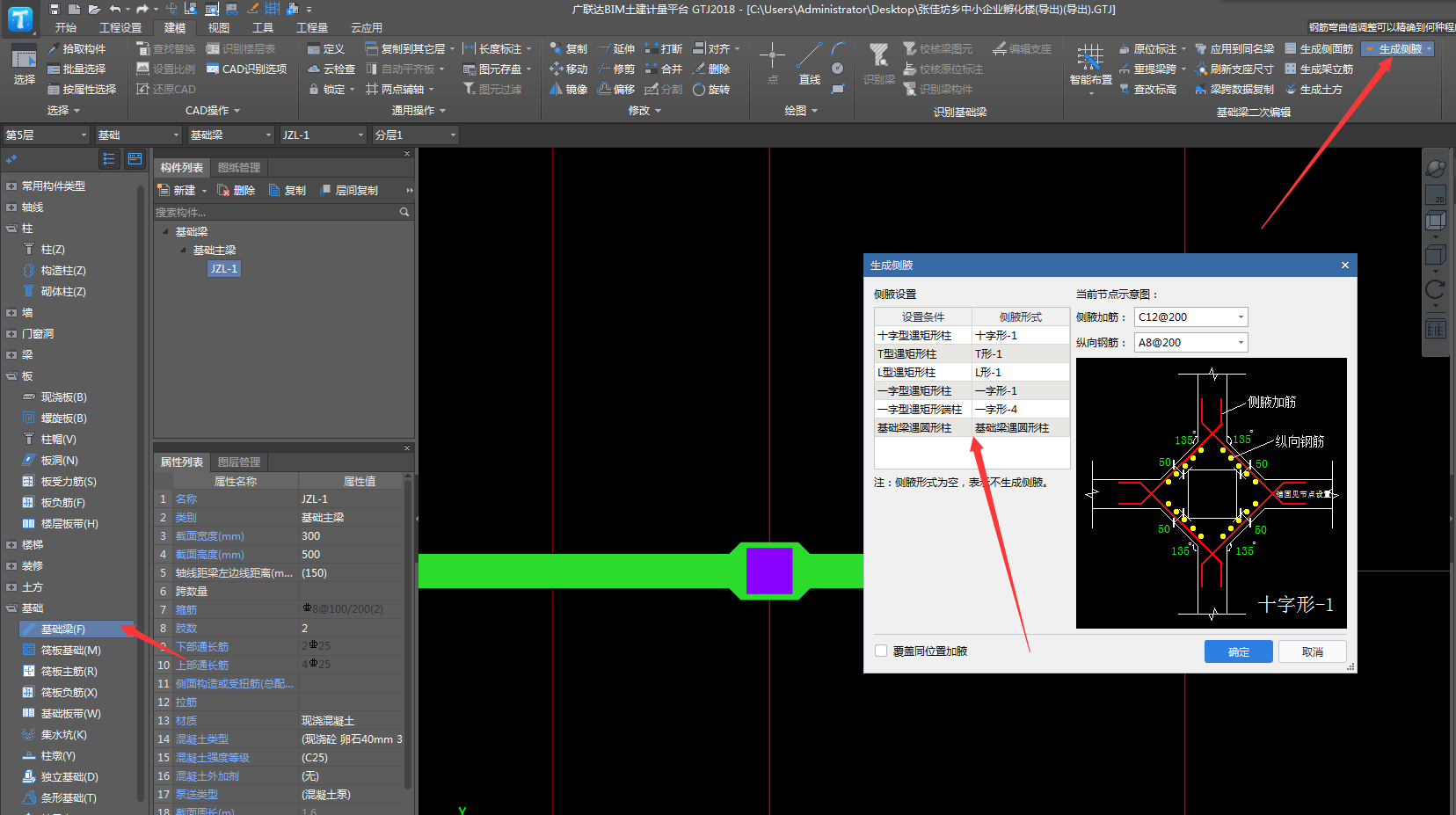Click 生成土方 tool
The image size is (1456, 815).
tap(1314, 90)
